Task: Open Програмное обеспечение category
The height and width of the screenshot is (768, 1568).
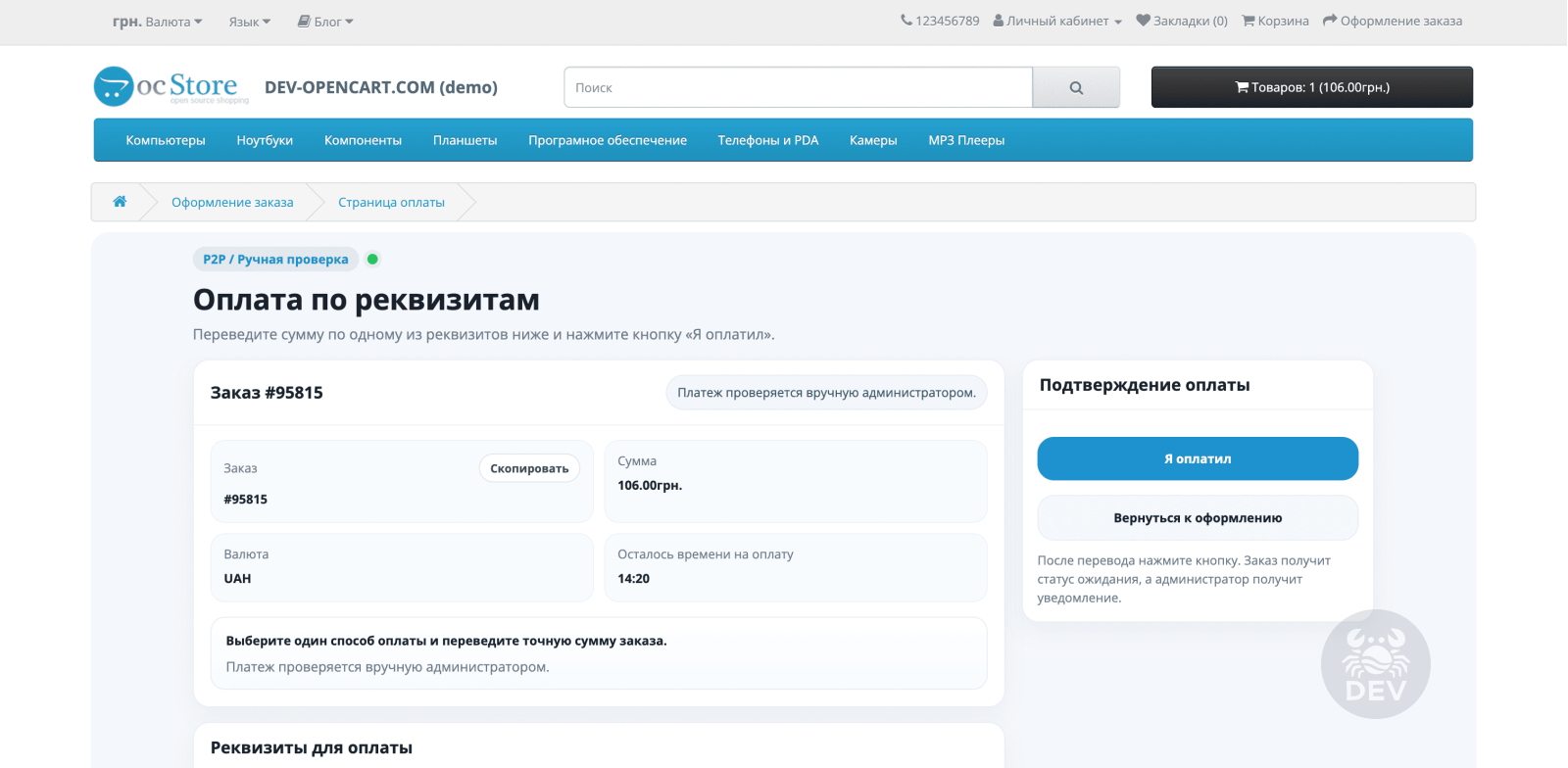Action: coord(608,140)
